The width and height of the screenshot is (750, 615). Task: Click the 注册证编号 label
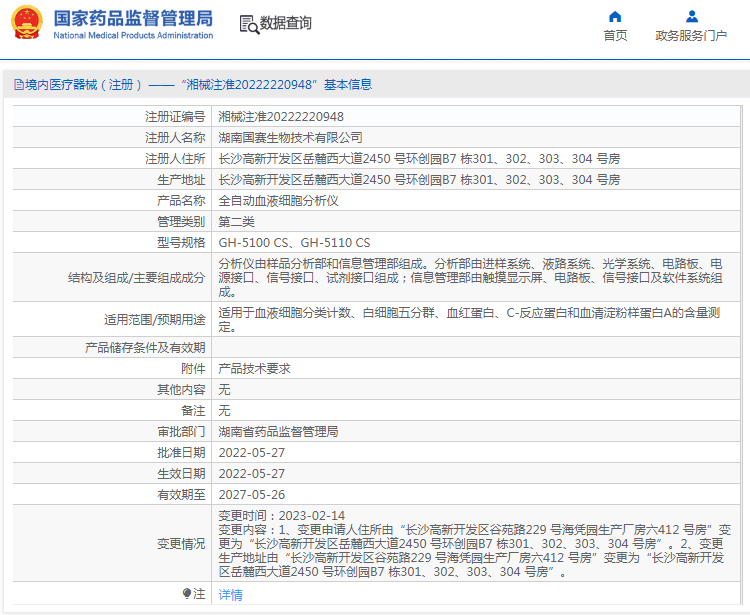pos(175,117)
